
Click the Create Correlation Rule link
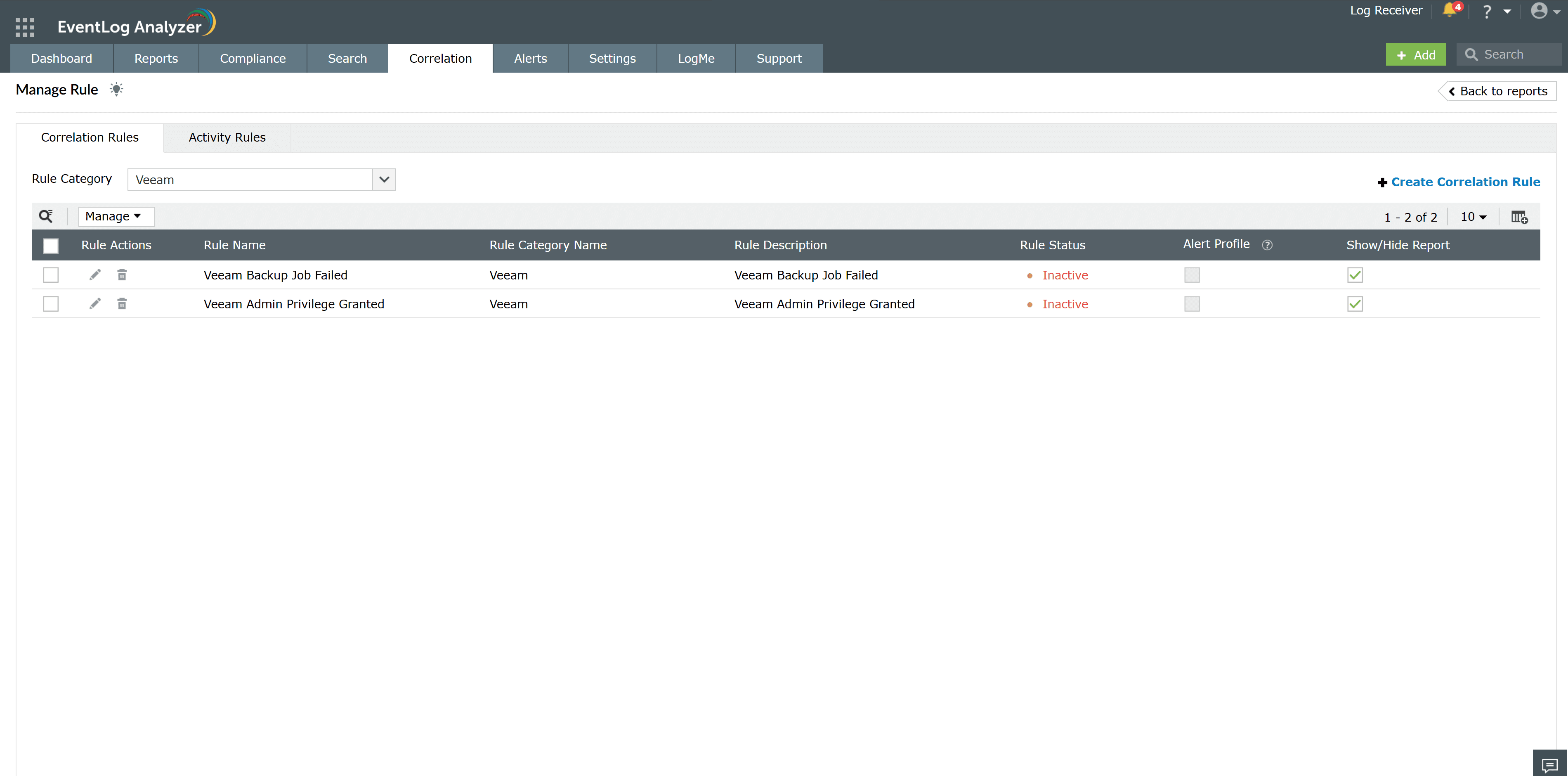click(1464, 182)
